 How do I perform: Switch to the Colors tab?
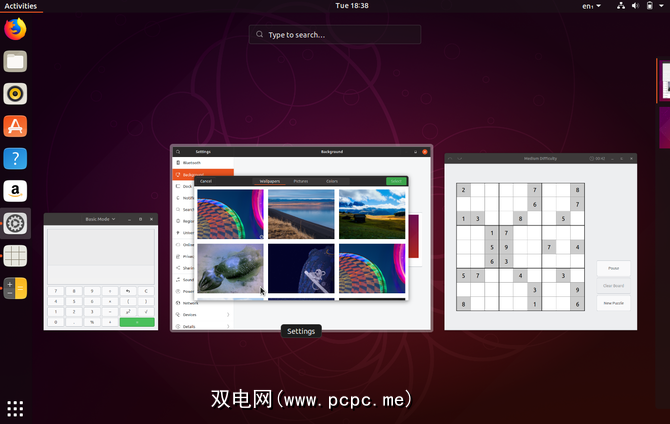pos(331,181)
